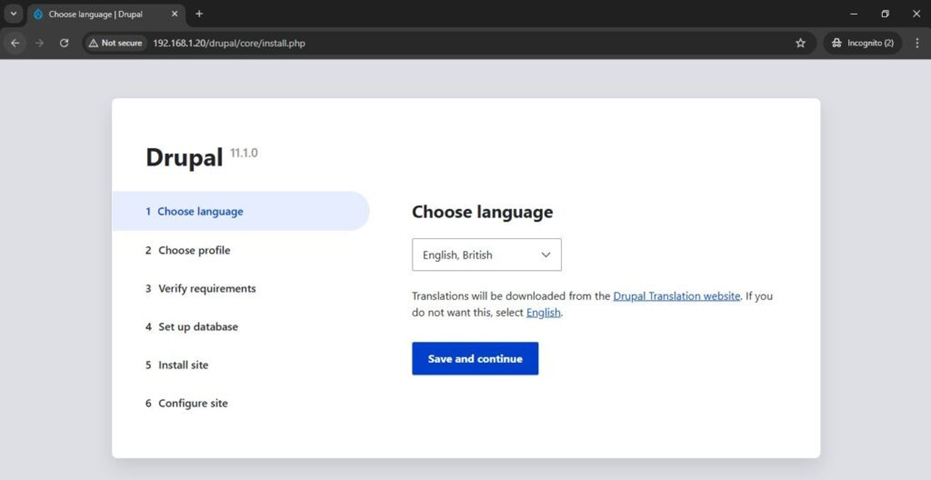Click the browser back arrow
Screen dimensions: 931x480
[15, 43]
